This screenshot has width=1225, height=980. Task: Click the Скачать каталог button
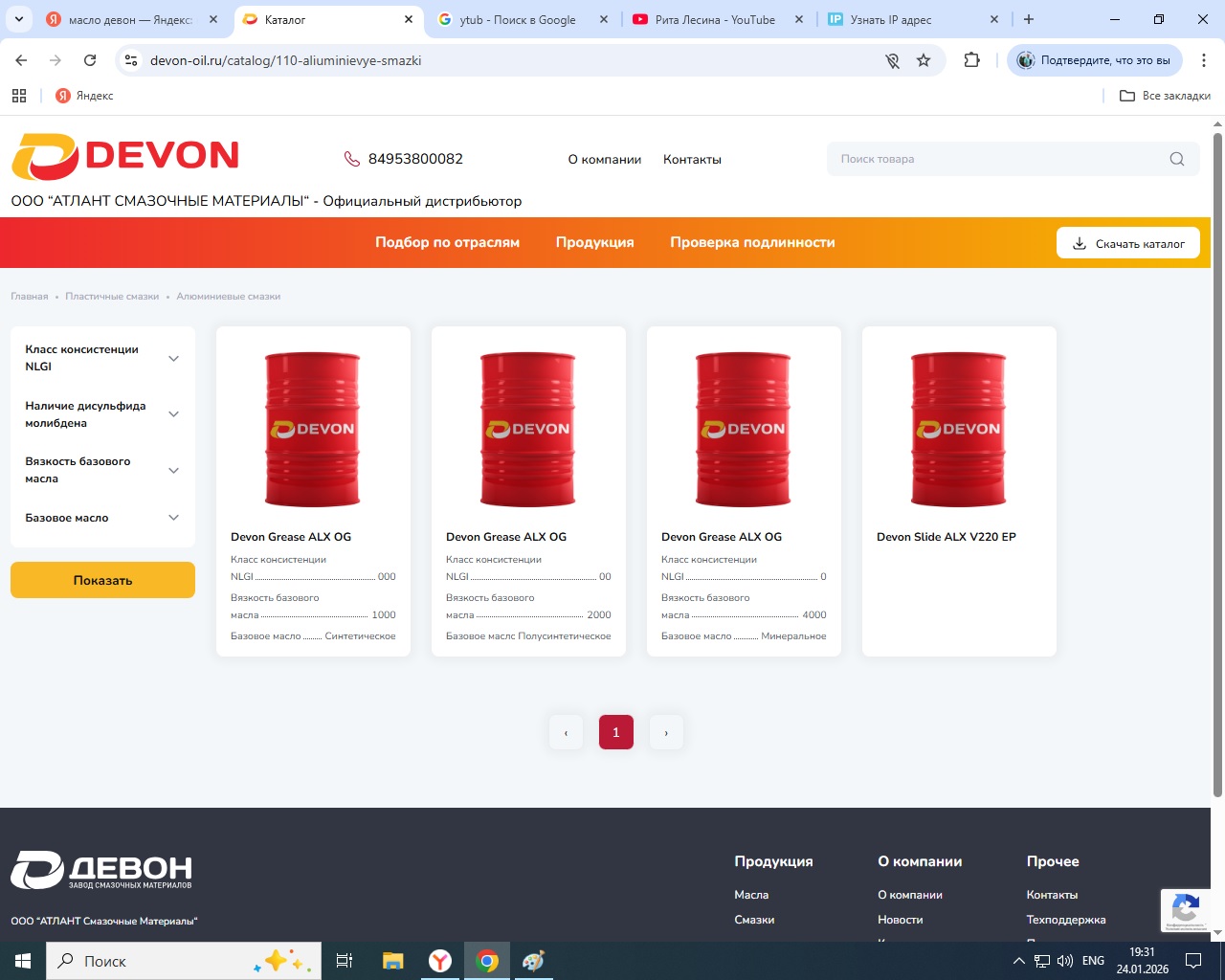coord(1128,243)
